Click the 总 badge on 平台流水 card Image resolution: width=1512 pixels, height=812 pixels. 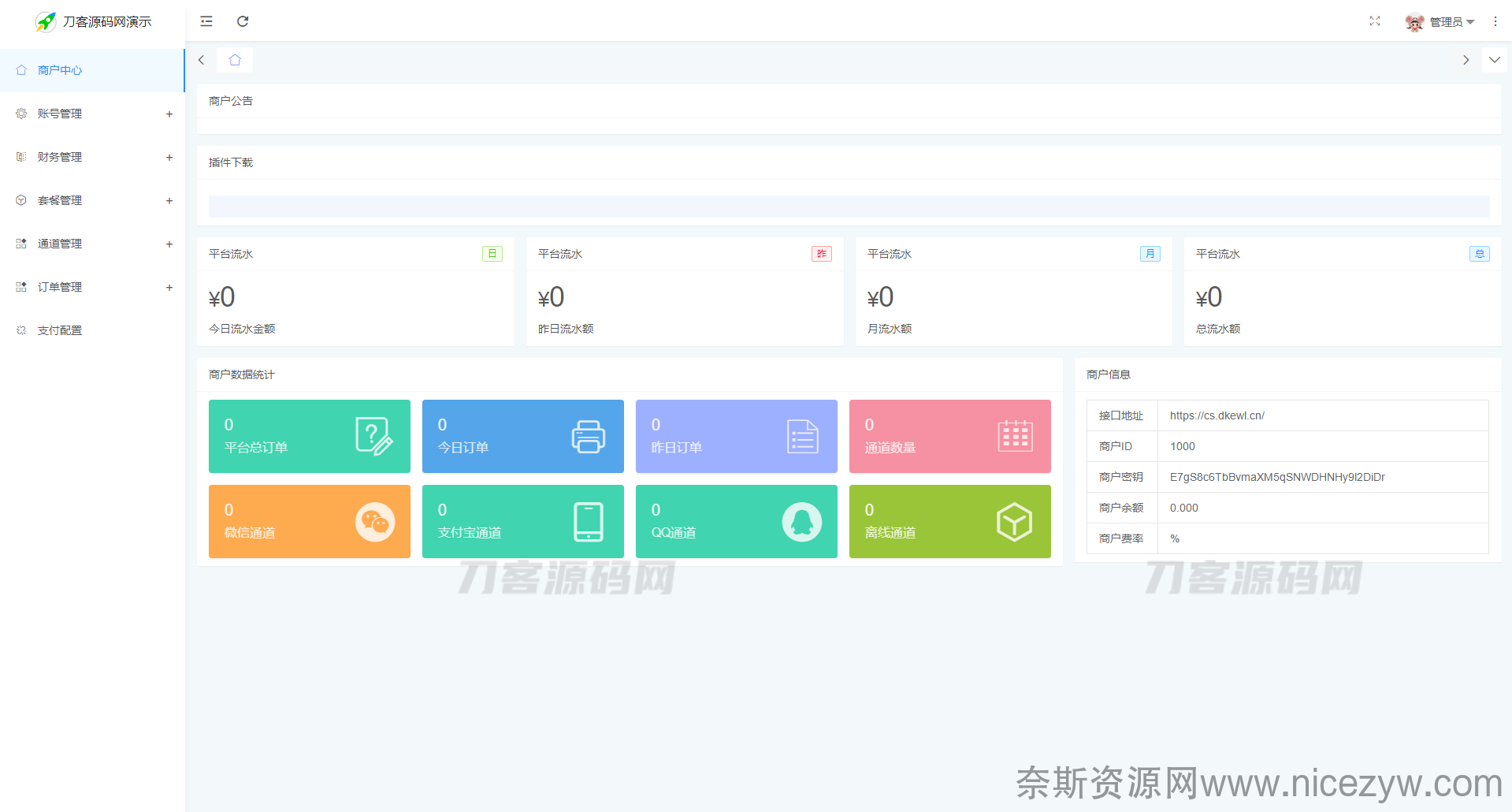coord(1480,254)
